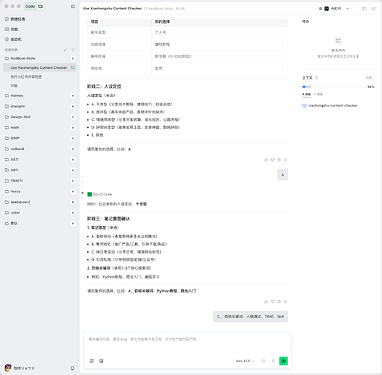Click thumbs-up icon under latest response
The image size is (382, 375).
click(x=266, y=301)
